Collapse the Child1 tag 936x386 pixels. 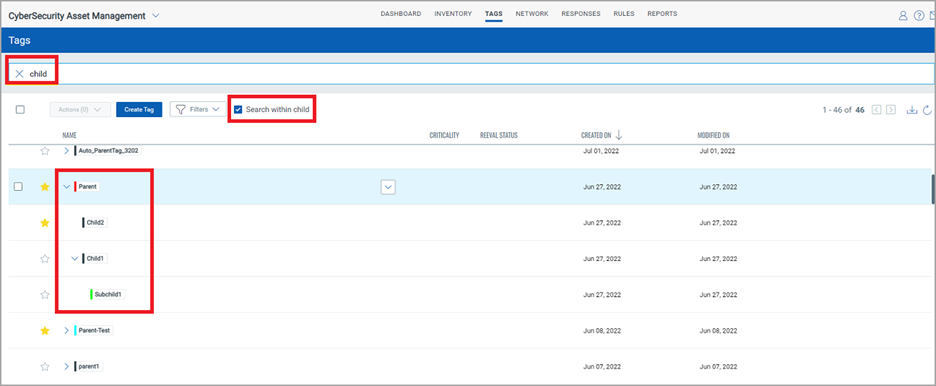[x=75, y=258]
